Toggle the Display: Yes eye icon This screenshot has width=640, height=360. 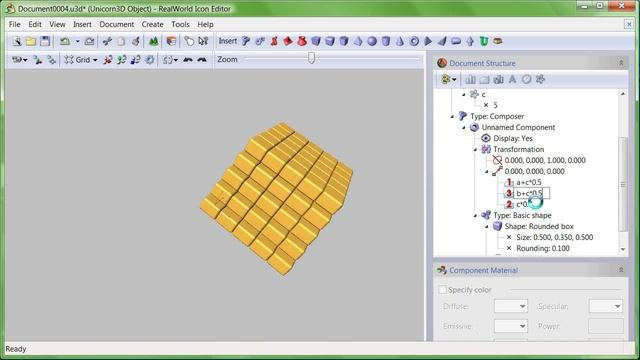[486, 138]
